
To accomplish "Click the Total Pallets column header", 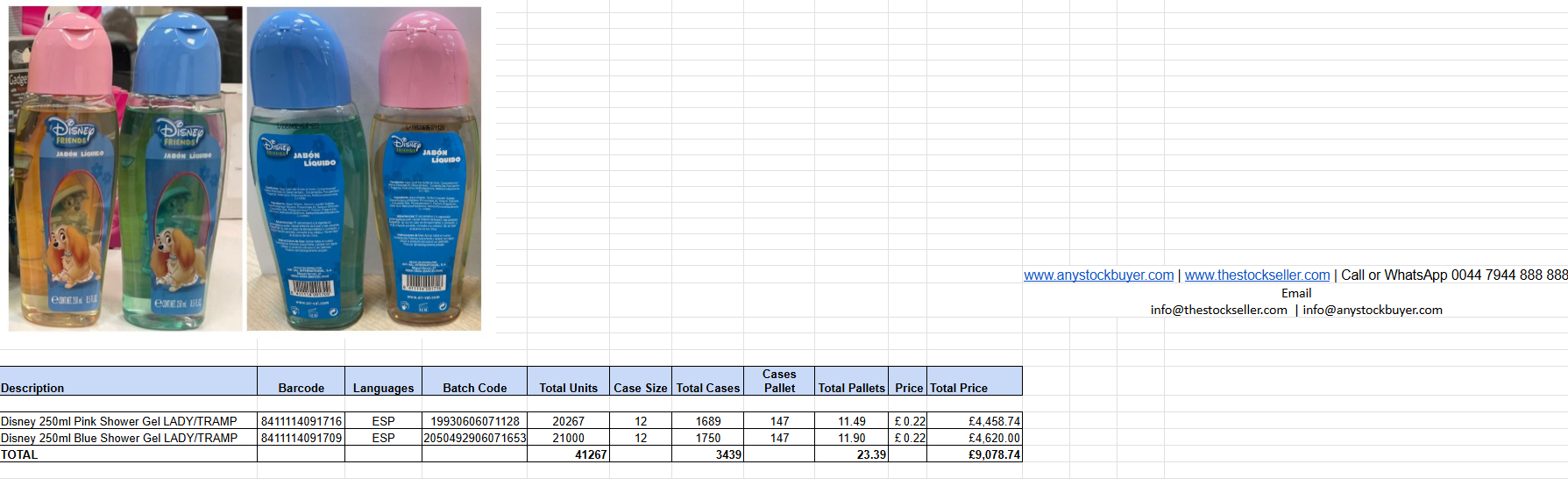I will coord(851,381).
